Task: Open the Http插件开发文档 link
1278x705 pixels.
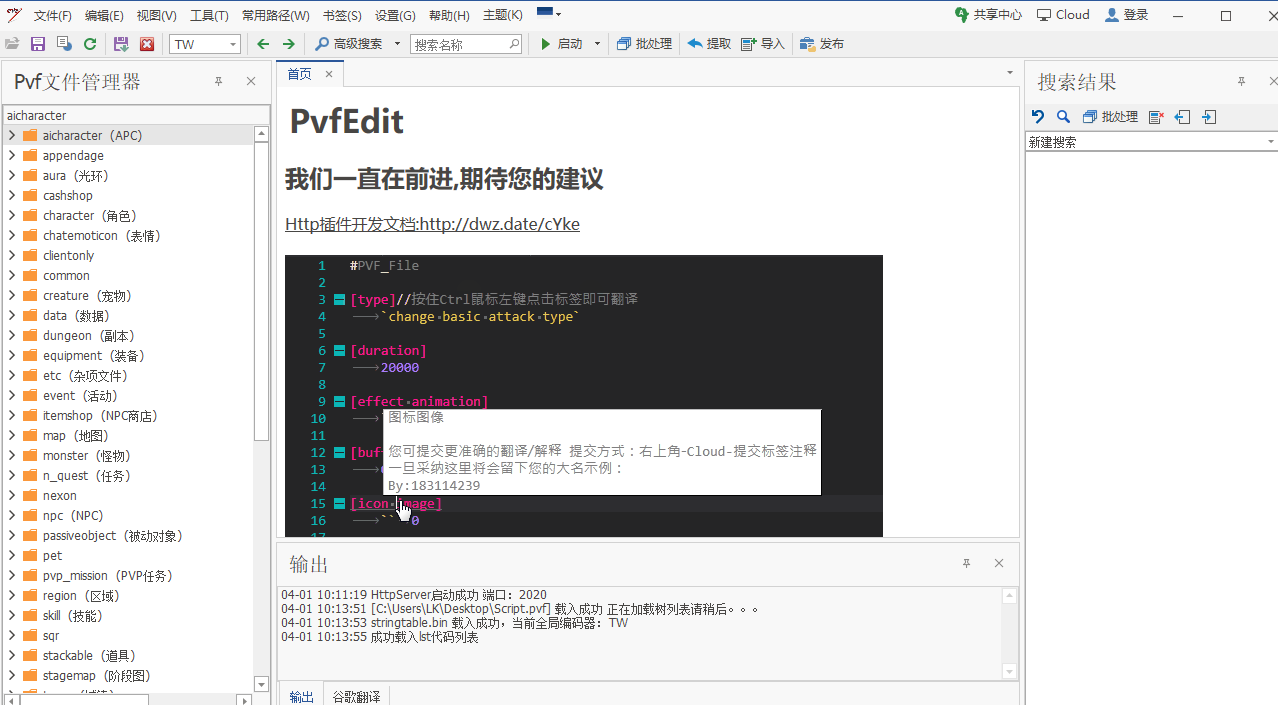Action: click(432, 224)
